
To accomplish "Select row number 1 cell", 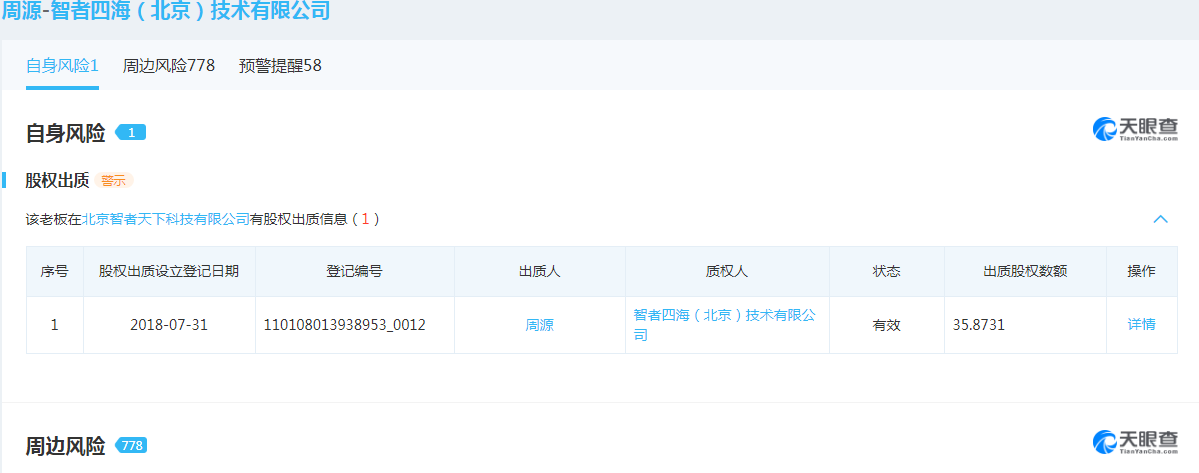I will tap(54, 325).
